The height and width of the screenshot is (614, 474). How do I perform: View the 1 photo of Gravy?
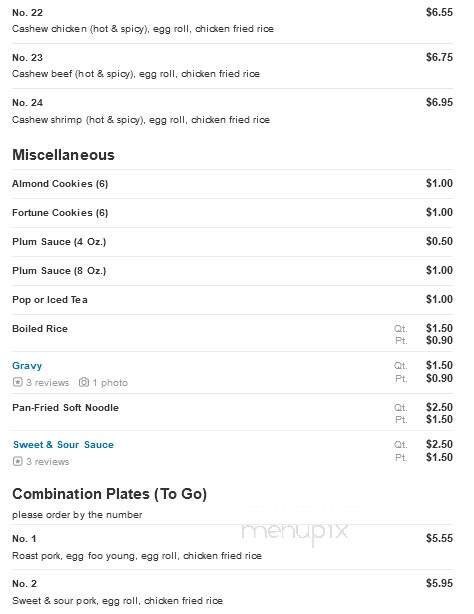(x=110, y=383)
